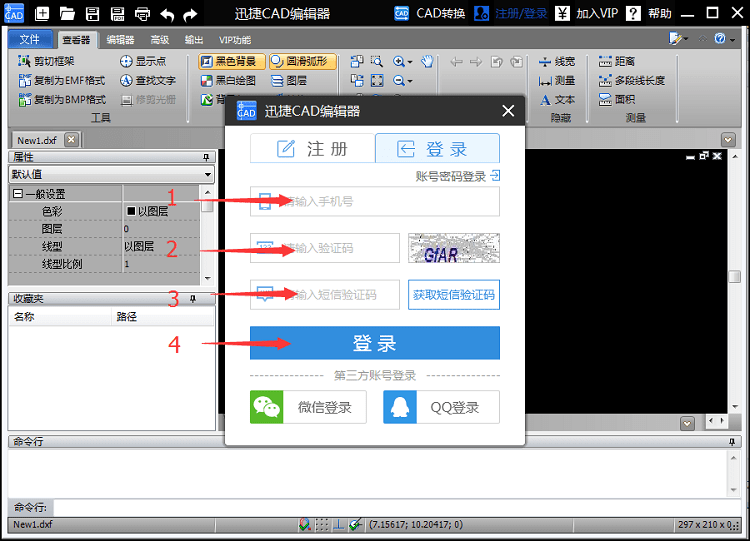Pin the 属性 properties panel
Screen dimensions: 750x541
pos(206,157)
